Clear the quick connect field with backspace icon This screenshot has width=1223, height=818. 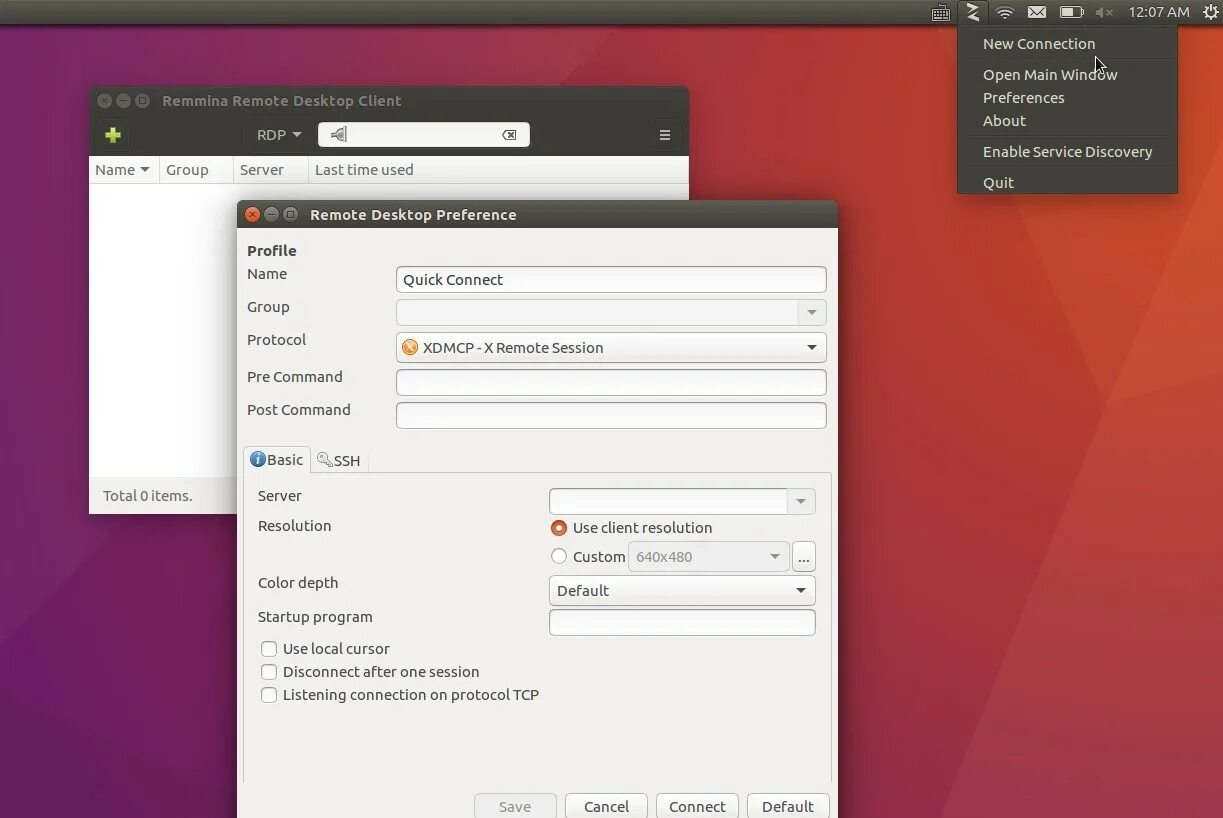[509, 135]
